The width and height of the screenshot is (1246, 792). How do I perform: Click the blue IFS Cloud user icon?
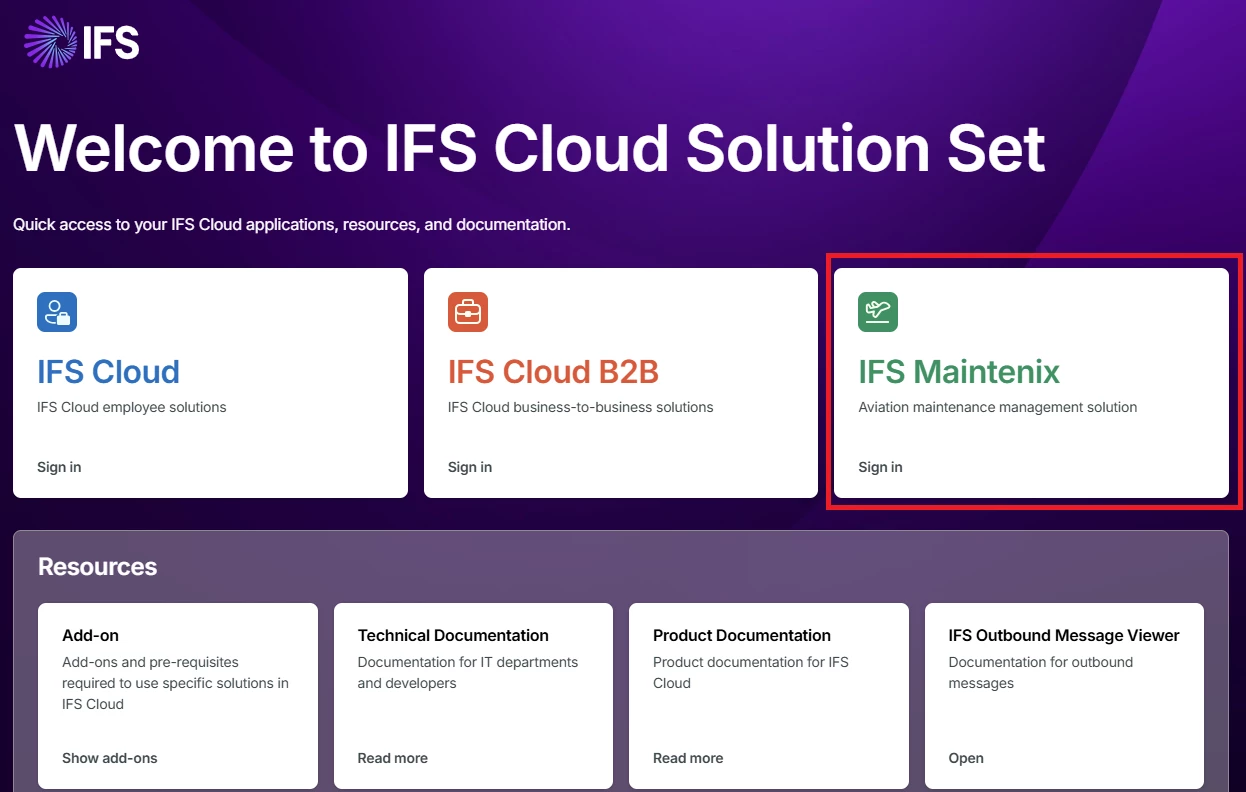tap(57, 312)
